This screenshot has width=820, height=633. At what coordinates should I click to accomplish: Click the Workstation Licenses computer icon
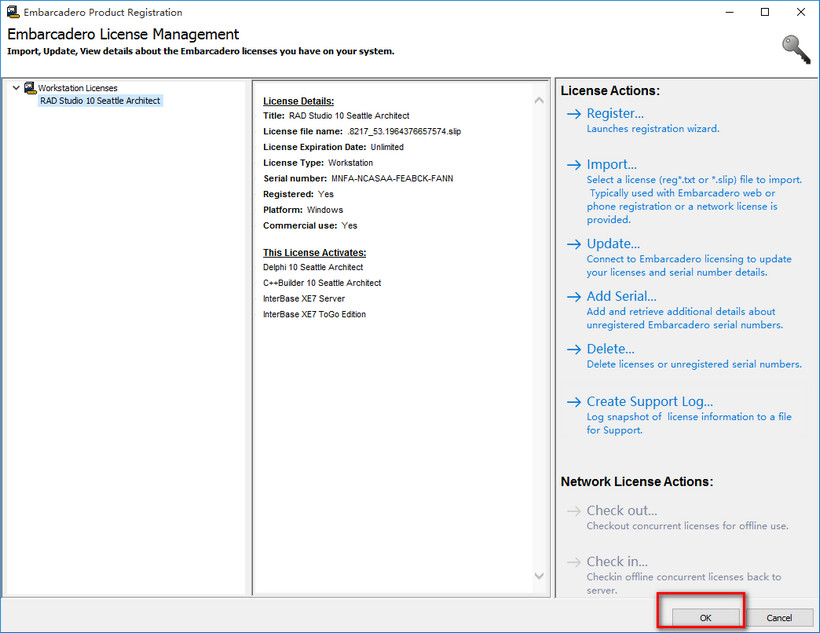(30, 88)
